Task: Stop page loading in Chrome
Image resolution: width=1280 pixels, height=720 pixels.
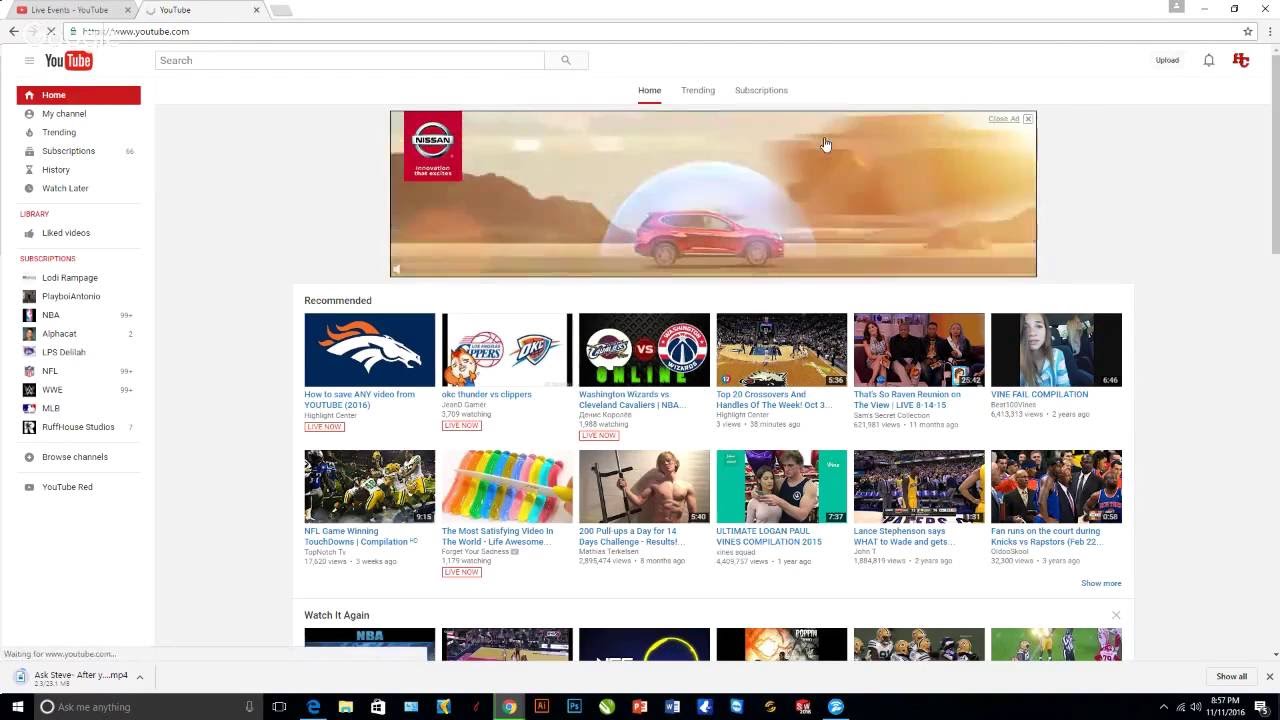Action: [x=51, y=31]
